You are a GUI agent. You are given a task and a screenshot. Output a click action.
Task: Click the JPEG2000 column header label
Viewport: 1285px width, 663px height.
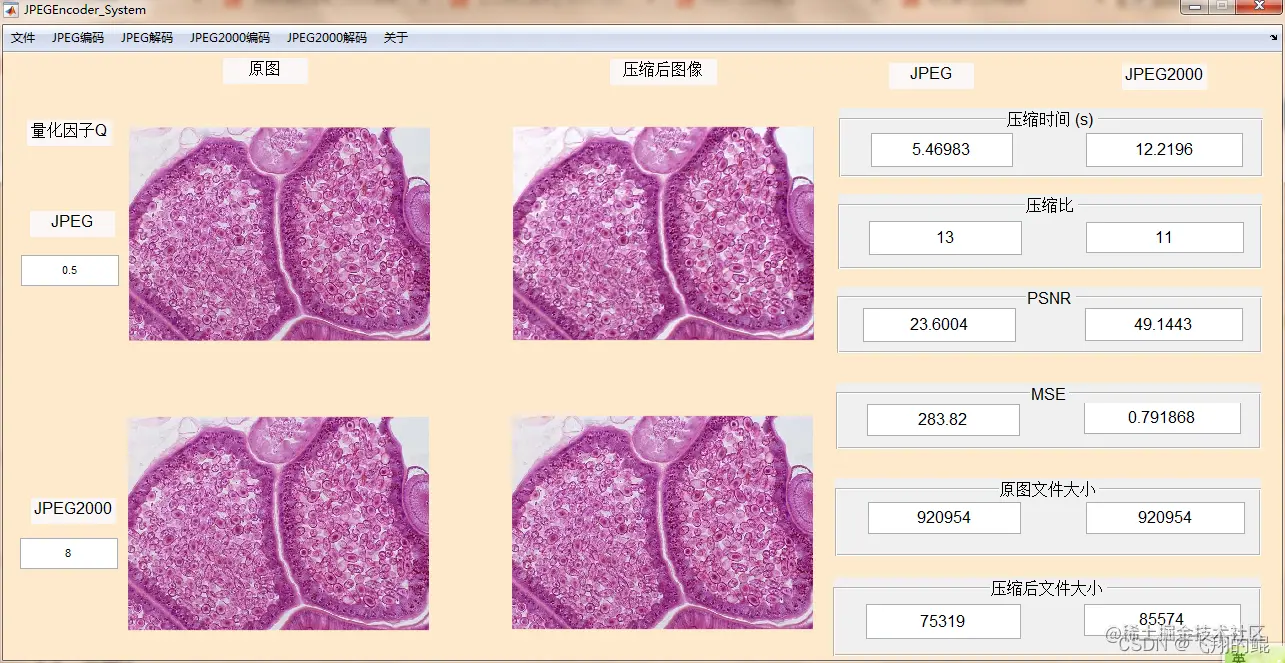click(1164, 75)
